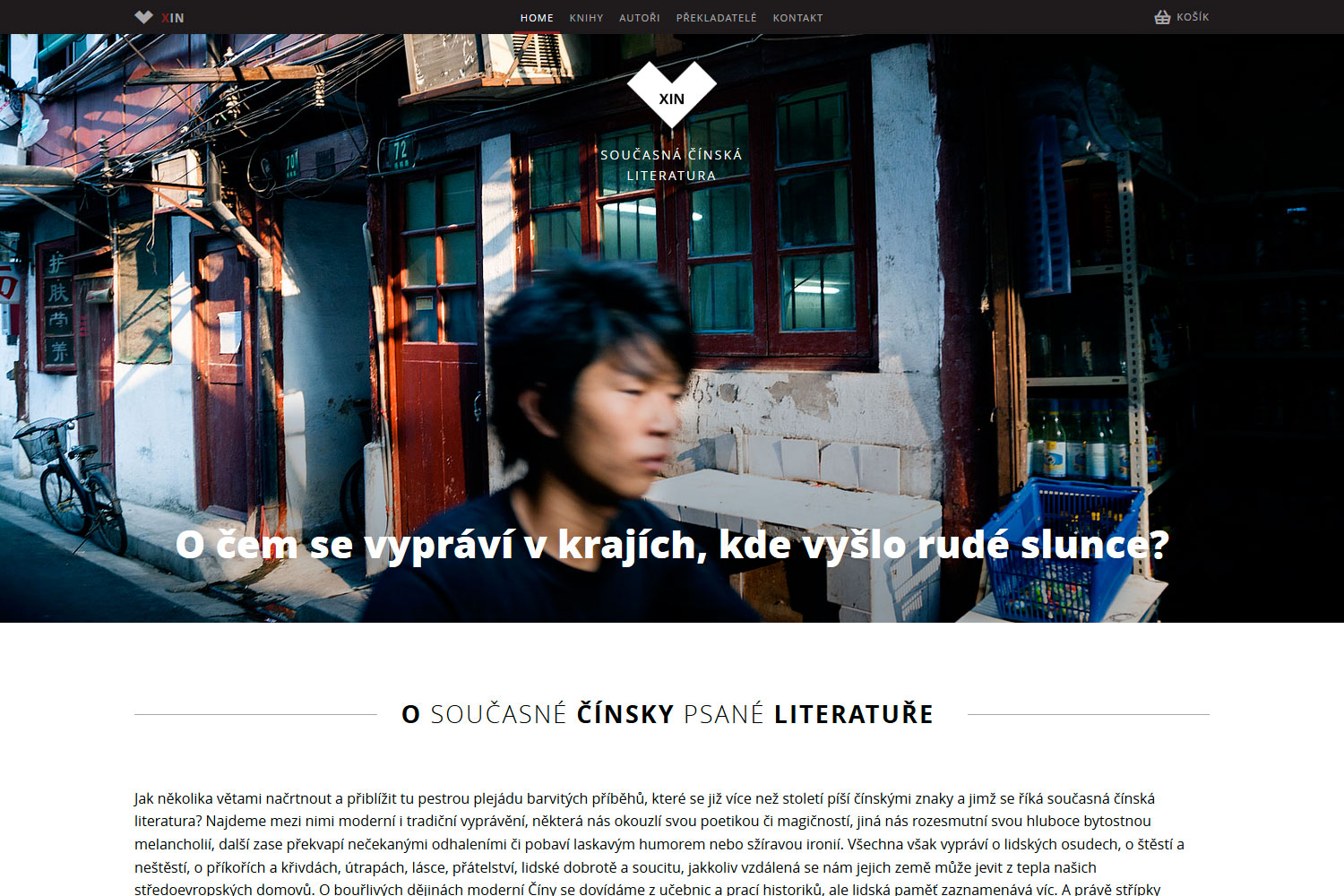The height and width of the screenshot is (896, 1344).
Task: Click the word LITERATUŘE in the heading
Action: [854, 714]
